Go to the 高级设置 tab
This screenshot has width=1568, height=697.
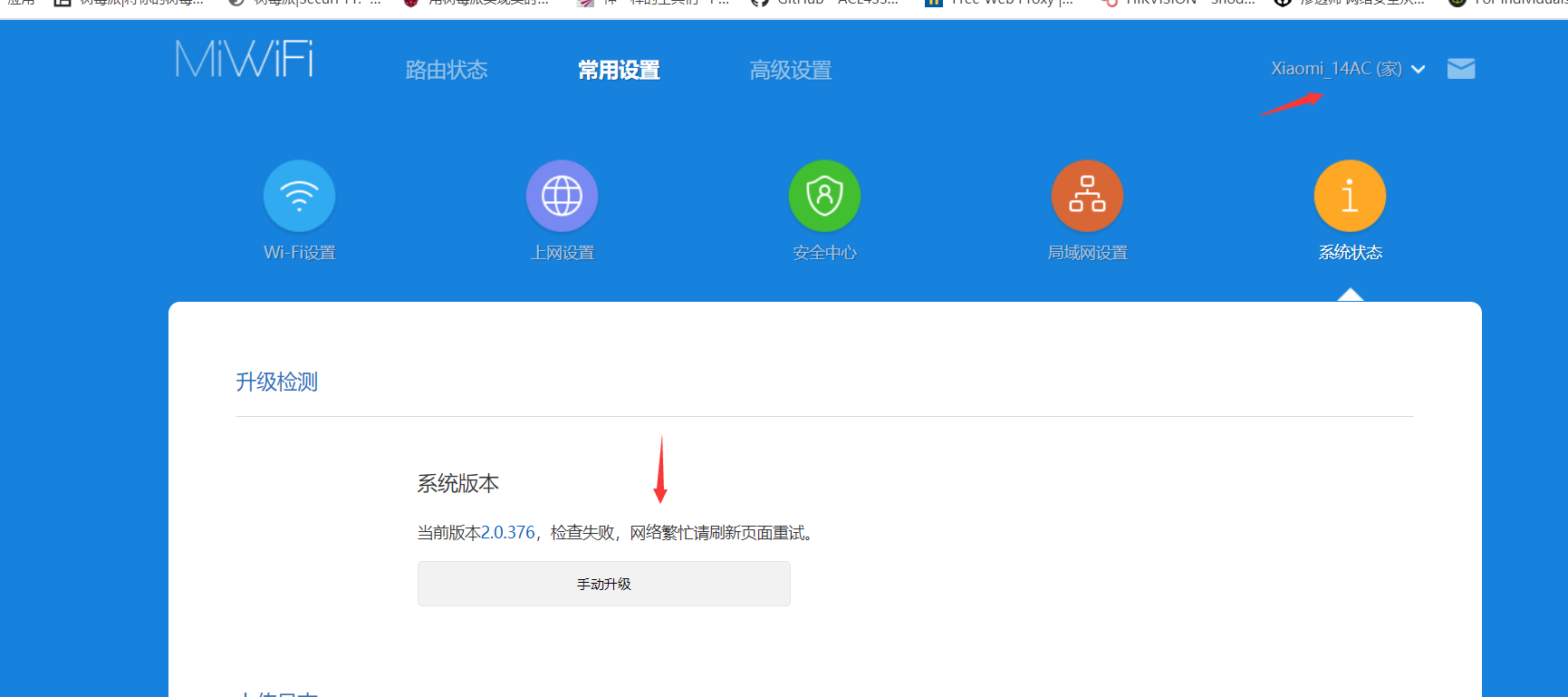791,70
